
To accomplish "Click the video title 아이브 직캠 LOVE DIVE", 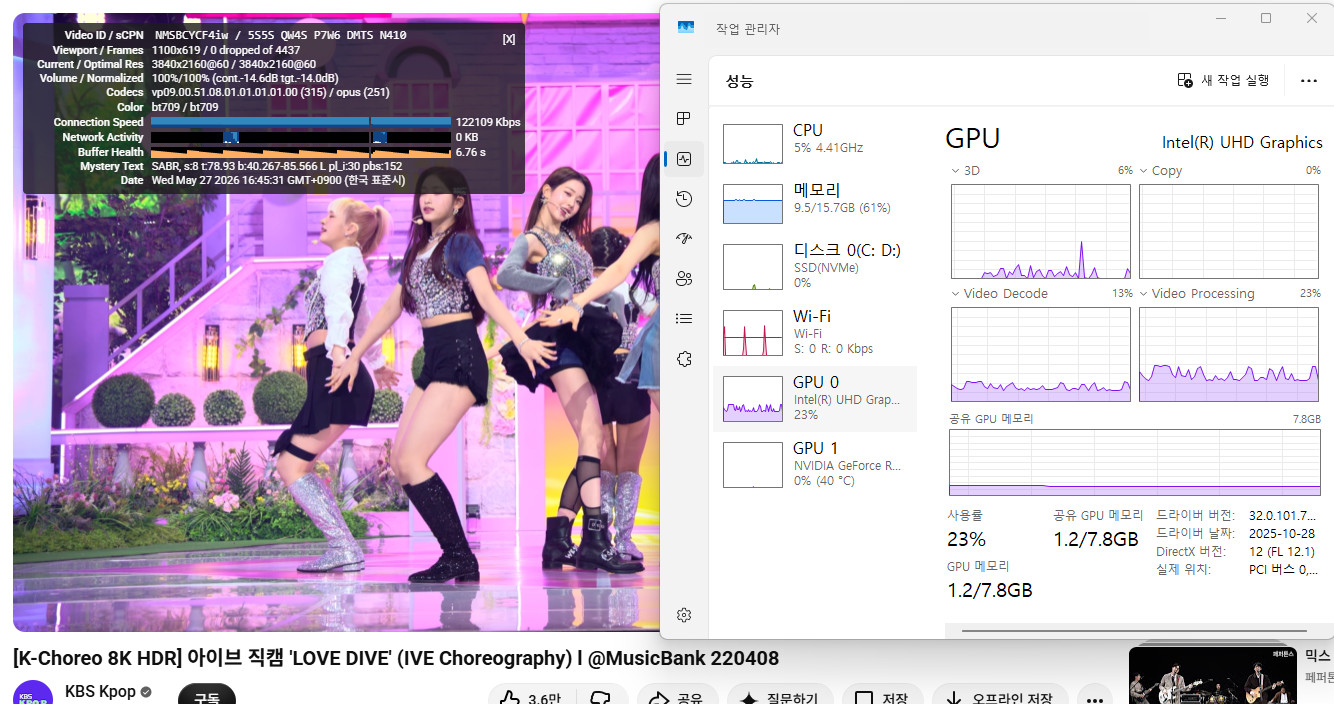I will tap(395, 658).
